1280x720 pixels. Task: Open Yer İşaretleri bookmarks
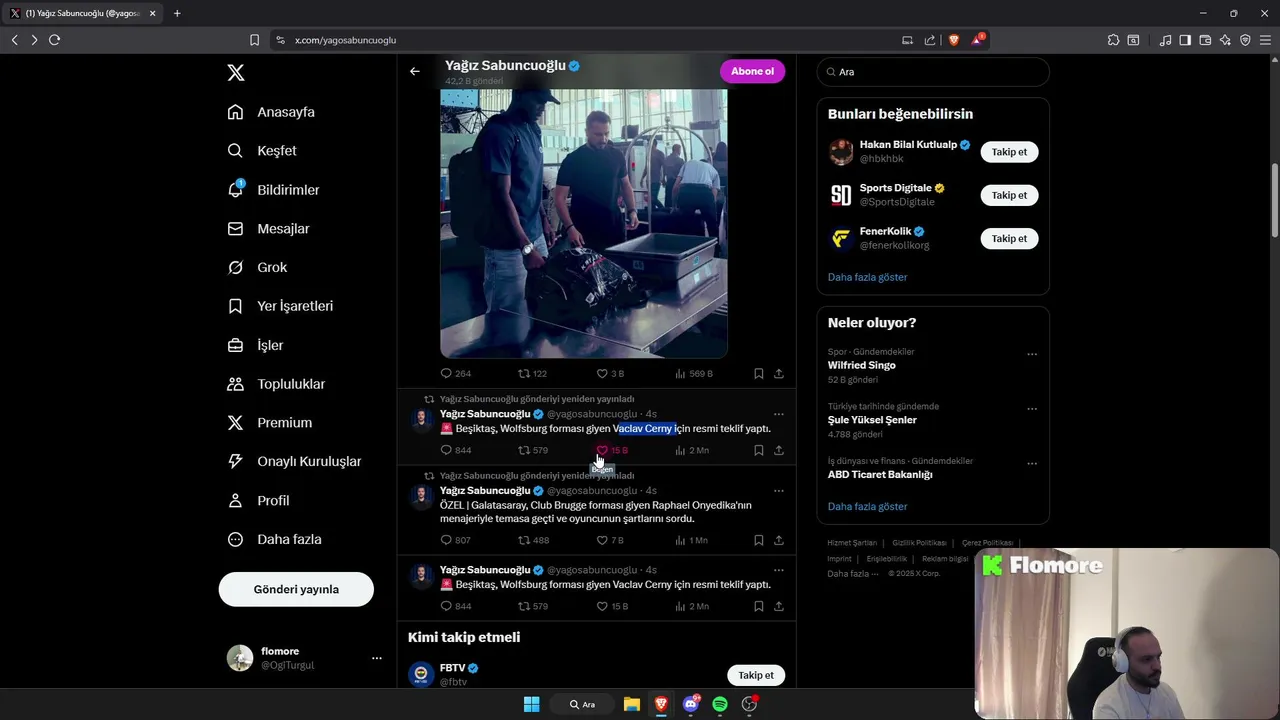tap(280, 306)
